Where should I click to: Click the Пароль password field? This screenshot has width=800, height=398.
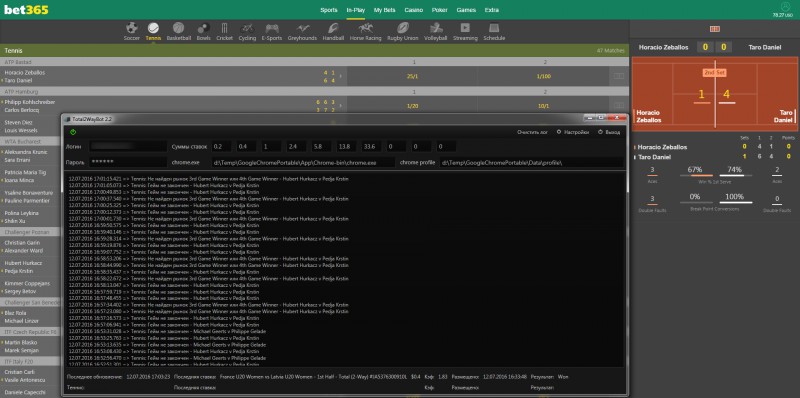coord(128,162)
